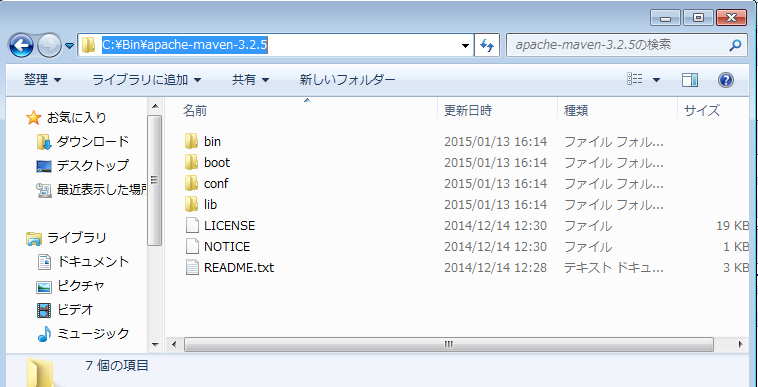This screenshot has height=387, width=758.
Task: Open the 共有 menu
Action: [250, 80]
